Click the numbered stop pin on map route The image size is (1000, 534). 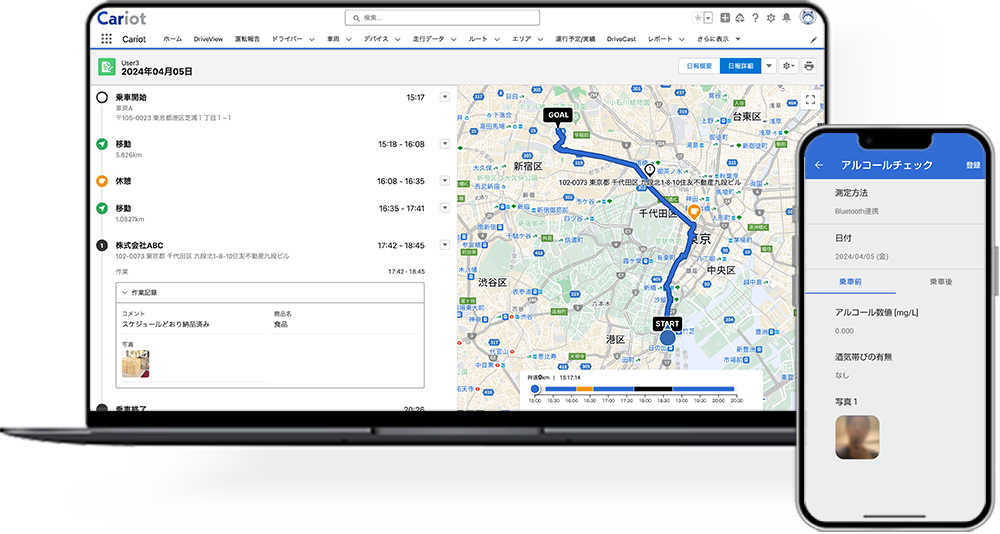pos(649,170)
